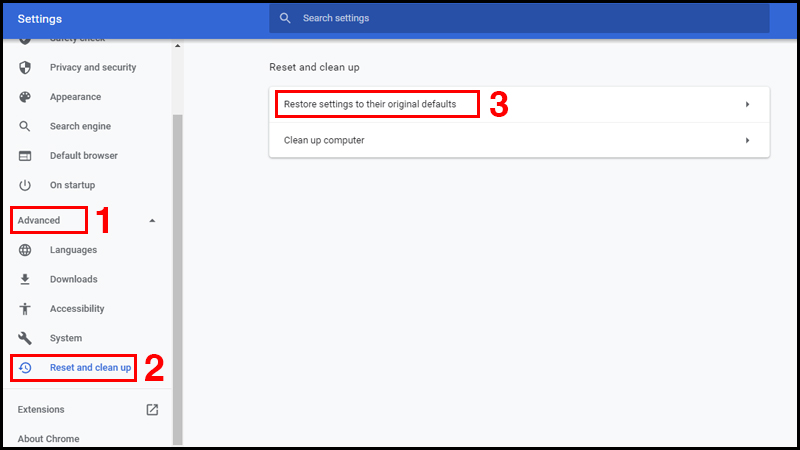Viewport: 800px width, 450px height.
Task: Collapse the Advanced section arrow
Action: point(152,220)
